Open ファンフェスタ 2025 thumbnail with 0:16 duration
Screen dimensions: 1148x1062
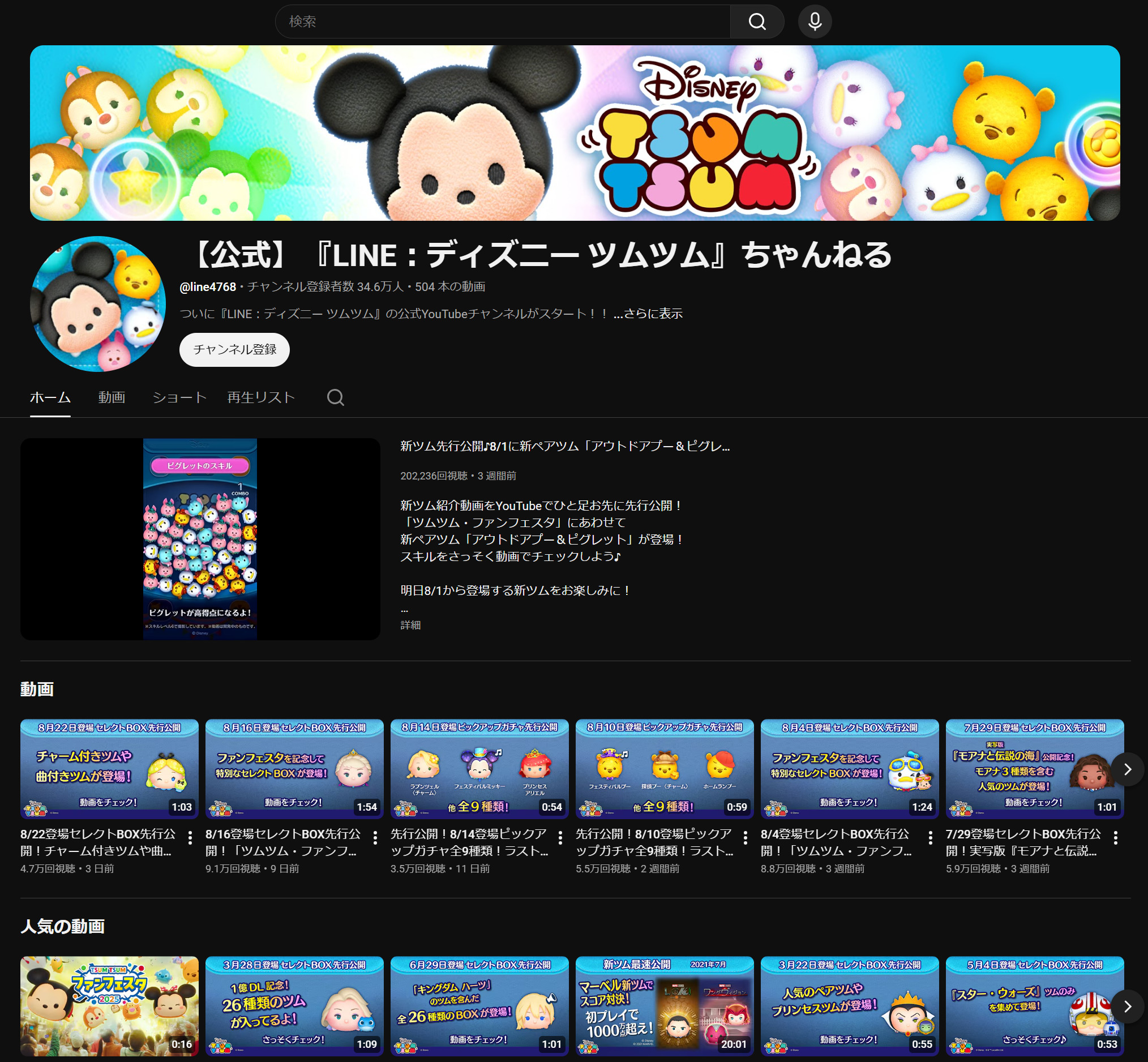point(109,1007)
